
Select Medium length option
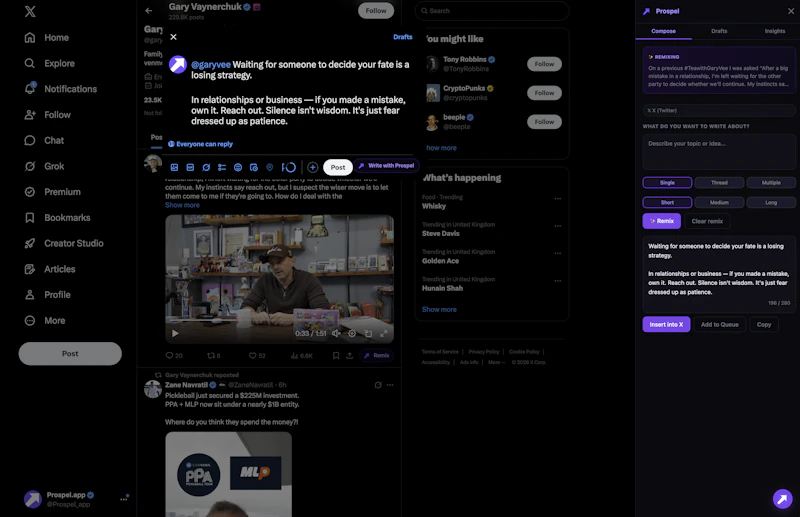coord(719,203)
